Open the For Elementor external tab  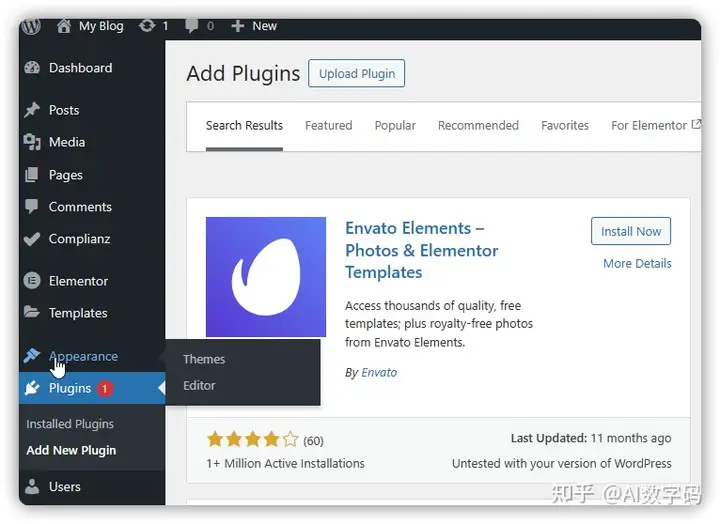656,125
